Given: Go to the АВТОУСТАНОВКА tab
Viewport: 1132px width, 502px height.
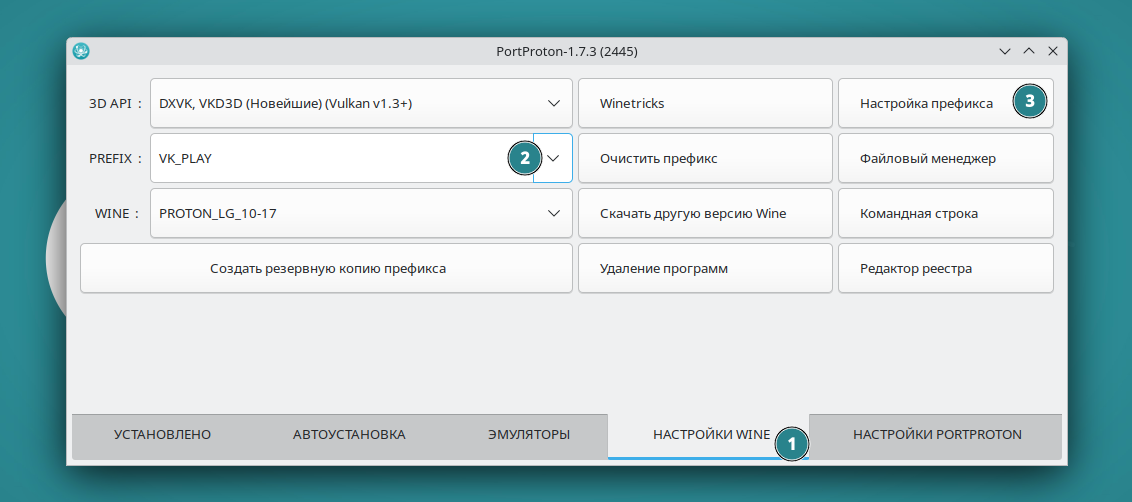Looking at the screenshot, I should click(349, 435).
